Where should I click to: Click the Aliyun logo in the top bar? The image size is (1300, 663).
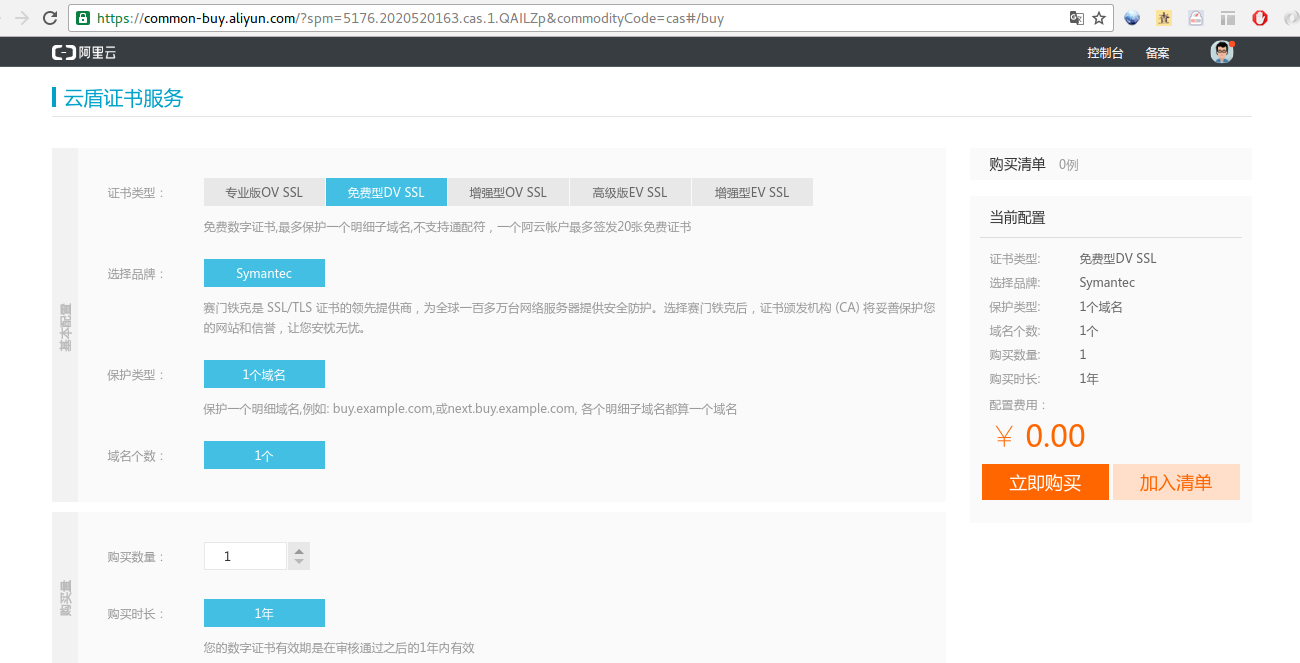pyautogui.click(x=82, y=51)
